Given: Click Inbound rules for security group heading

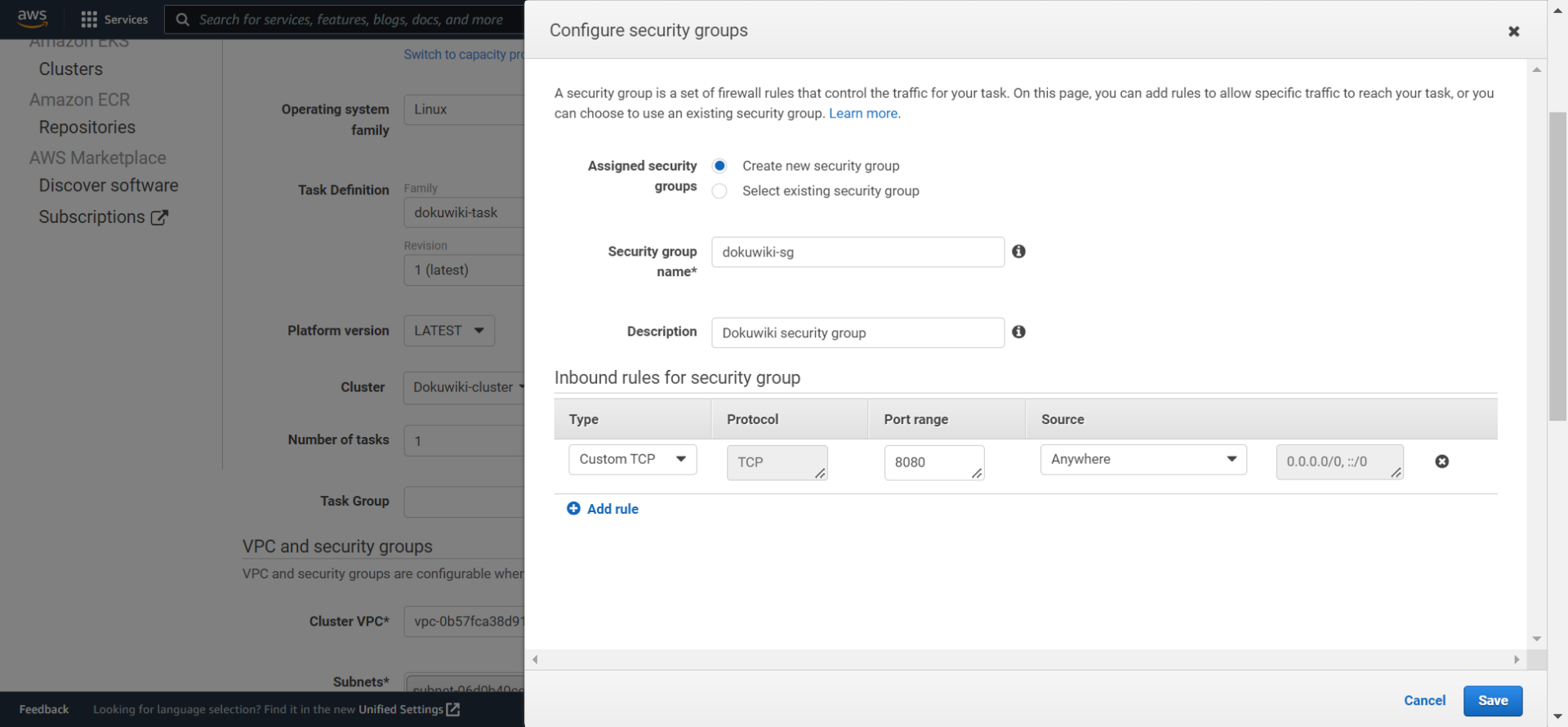Looking at the screenshot, I should (677, 377).
